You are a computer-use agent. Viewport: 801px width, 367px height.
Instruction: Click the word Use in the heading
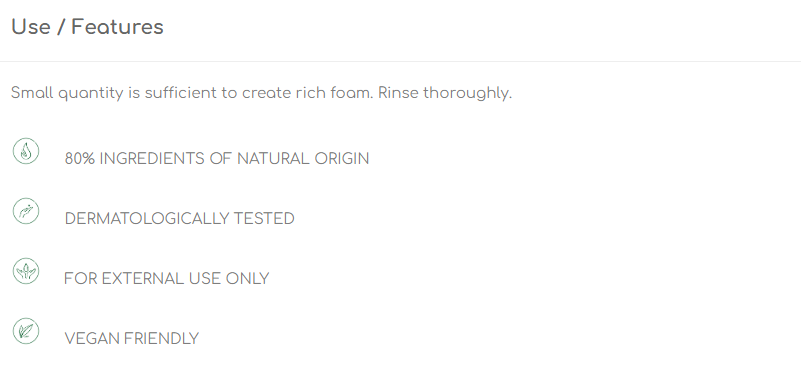[31, 27]
